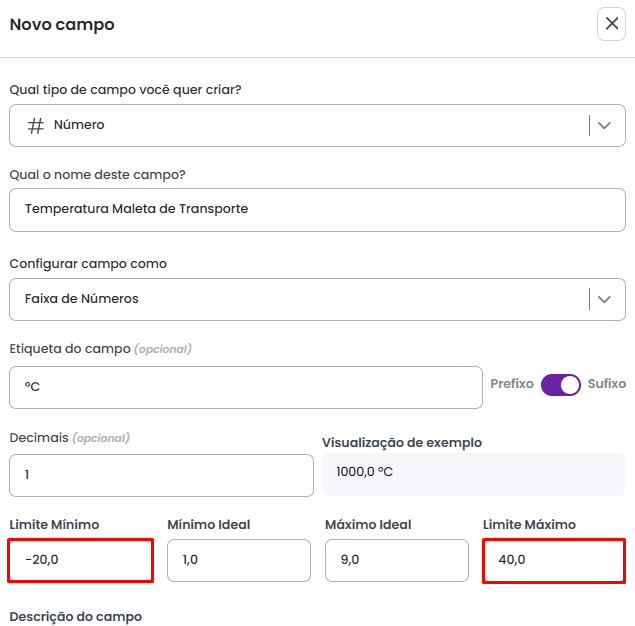
Task: Select the Prefixo label option
Action: click(511, 384)
